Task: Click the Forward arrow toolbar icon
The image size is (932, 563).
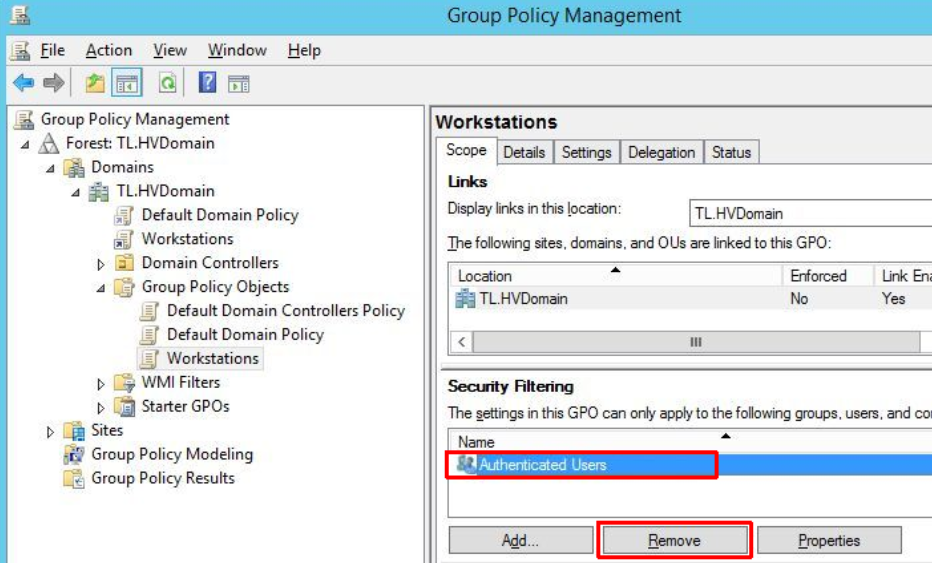Action: point(53,83)
